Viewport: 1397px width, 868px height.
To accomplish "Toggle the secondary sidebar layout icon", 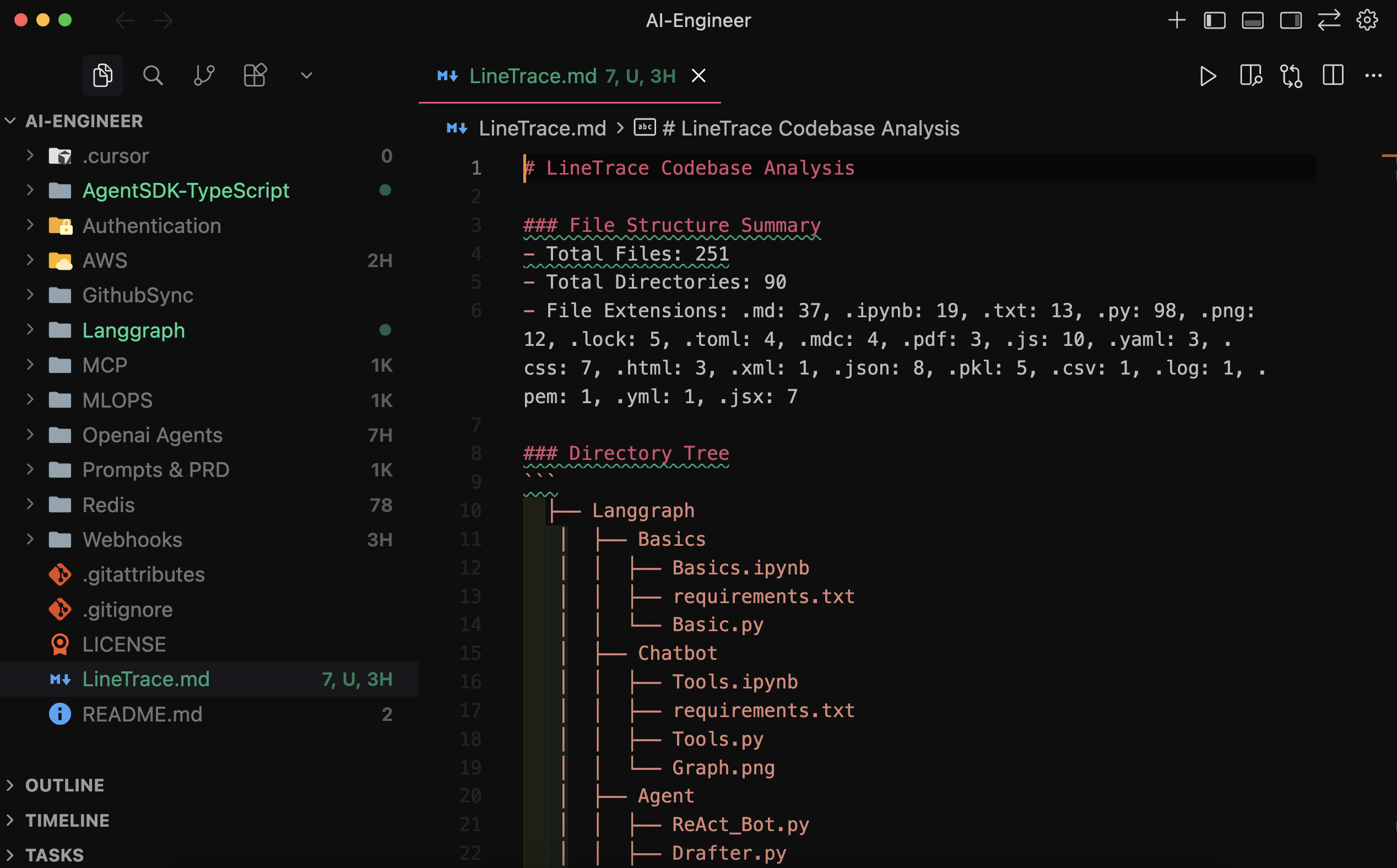I will pyautogui.click(x=1290, y=21).
